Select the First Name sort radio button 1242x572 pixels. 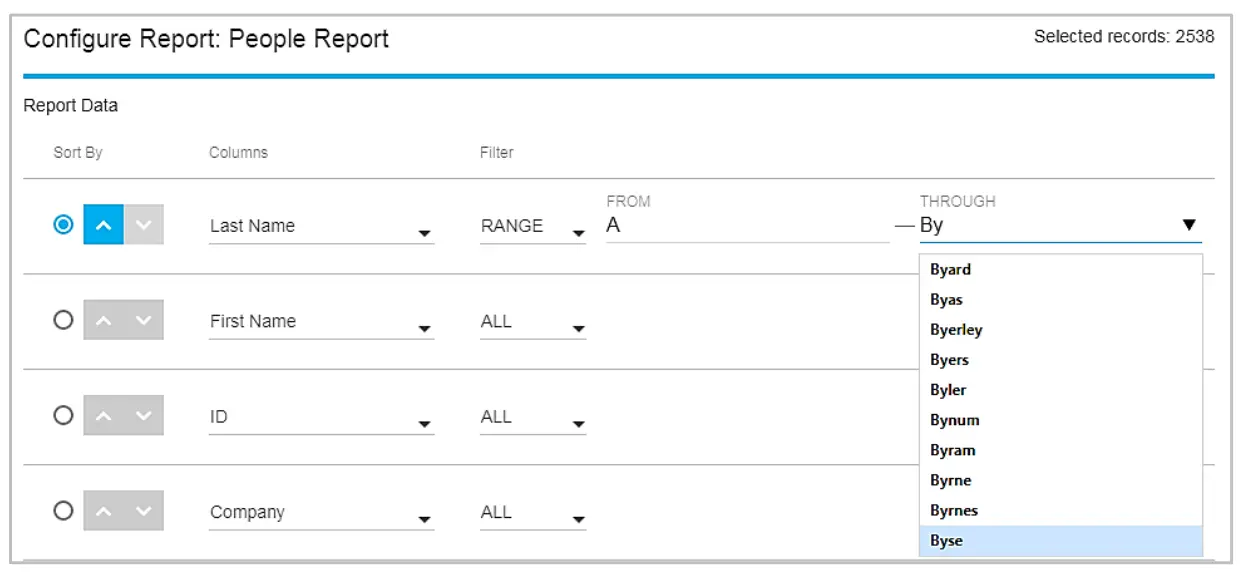click(x=63, y=320)
